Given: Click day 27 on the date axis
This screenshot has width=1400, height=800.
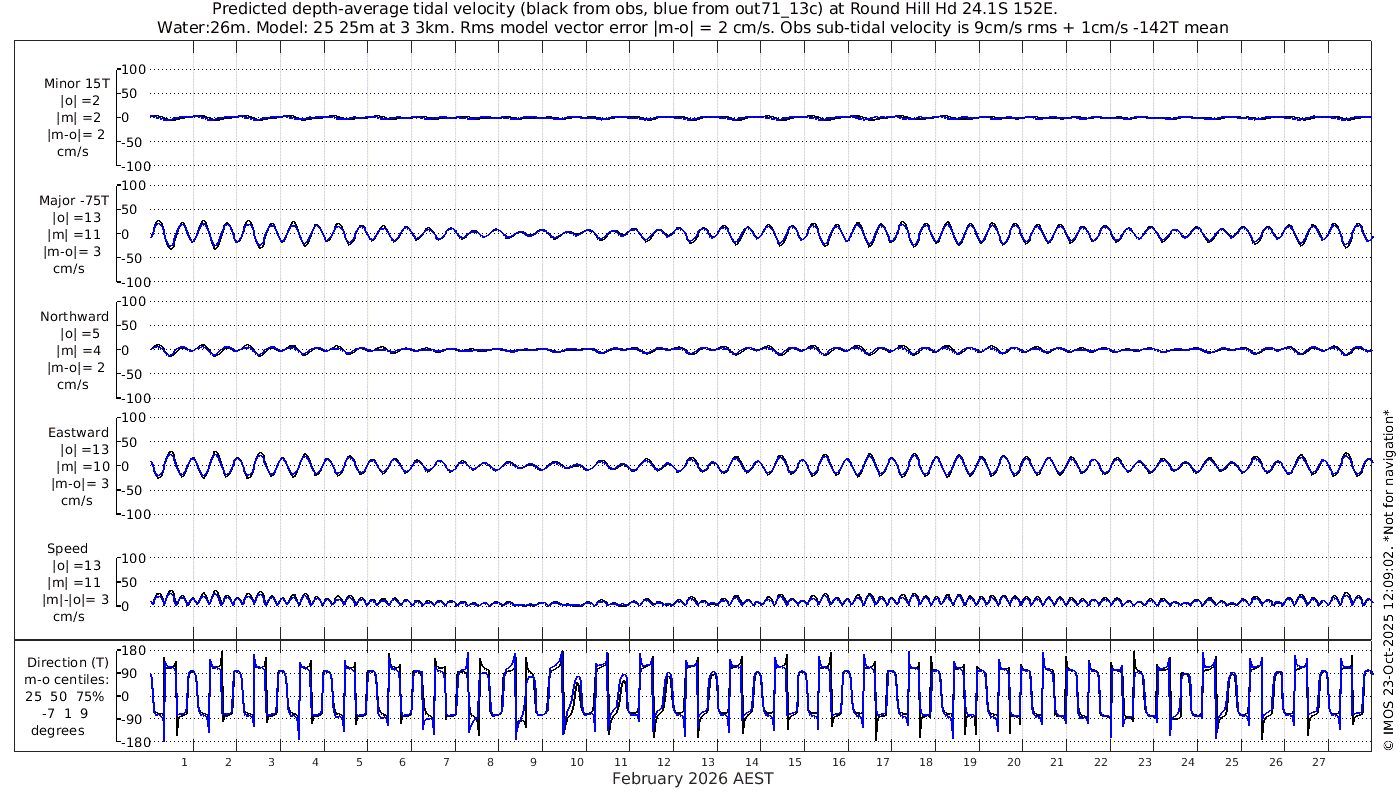Looking at the screenshot, I should coord(1318,762).
